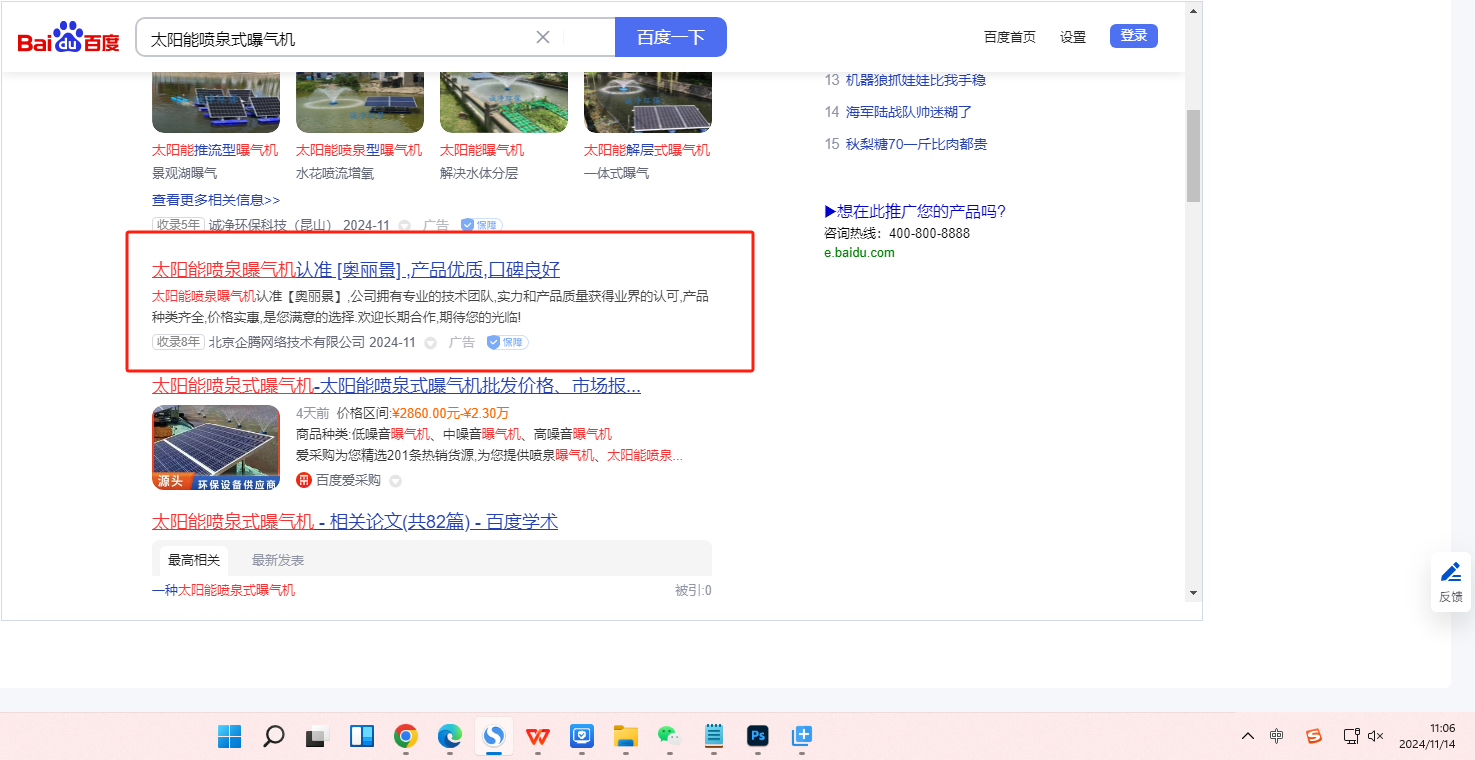Click the 登录 login button

pos(1133,36)
